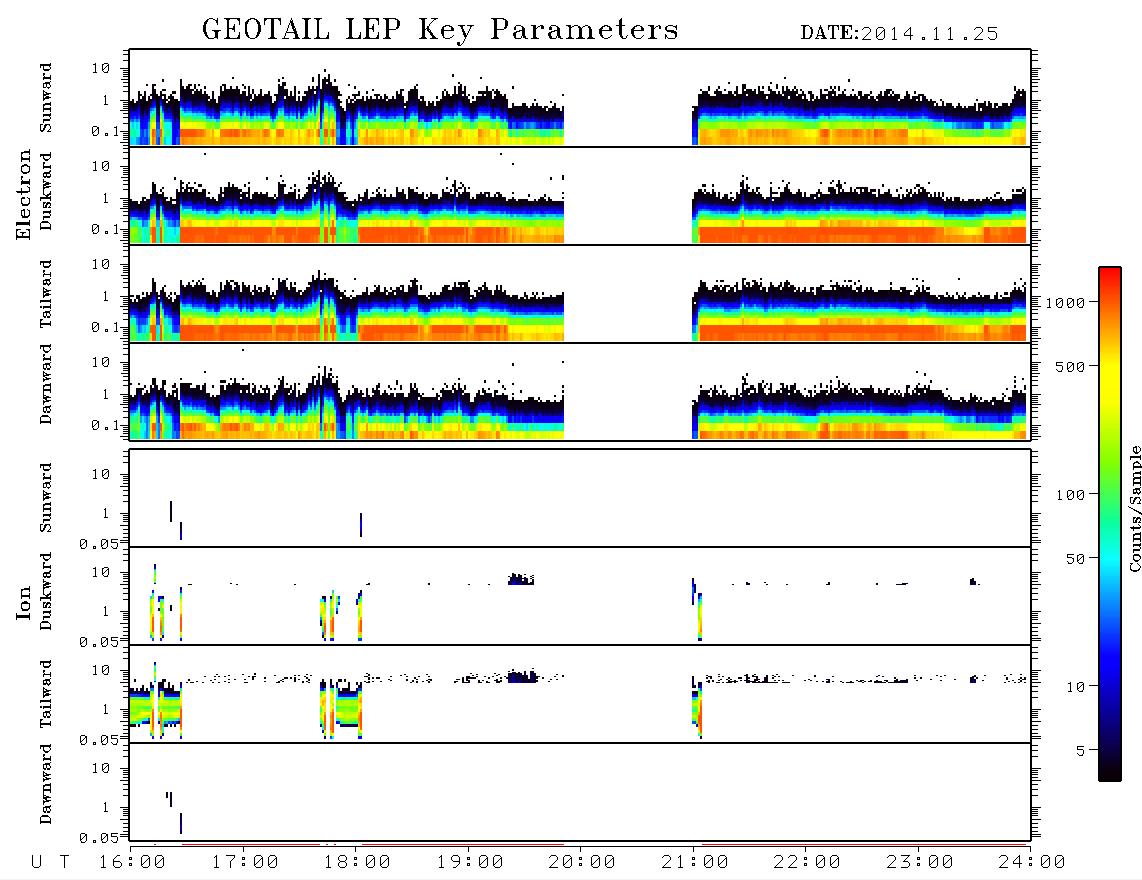Click the "10" tick of Electron Tailward panel
Viewport: 1142px width, 880px height.
coord(101,264)
